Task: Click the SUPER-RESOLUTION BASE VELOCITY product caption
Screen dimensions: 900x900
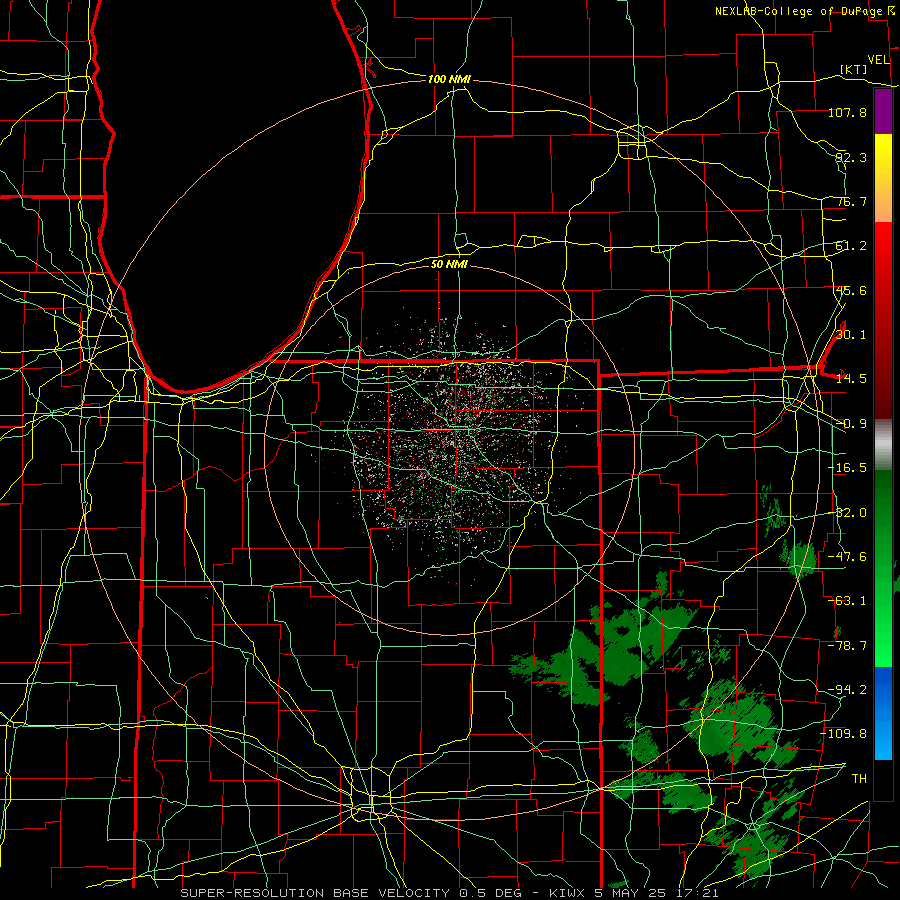Action: coord(315,893)
